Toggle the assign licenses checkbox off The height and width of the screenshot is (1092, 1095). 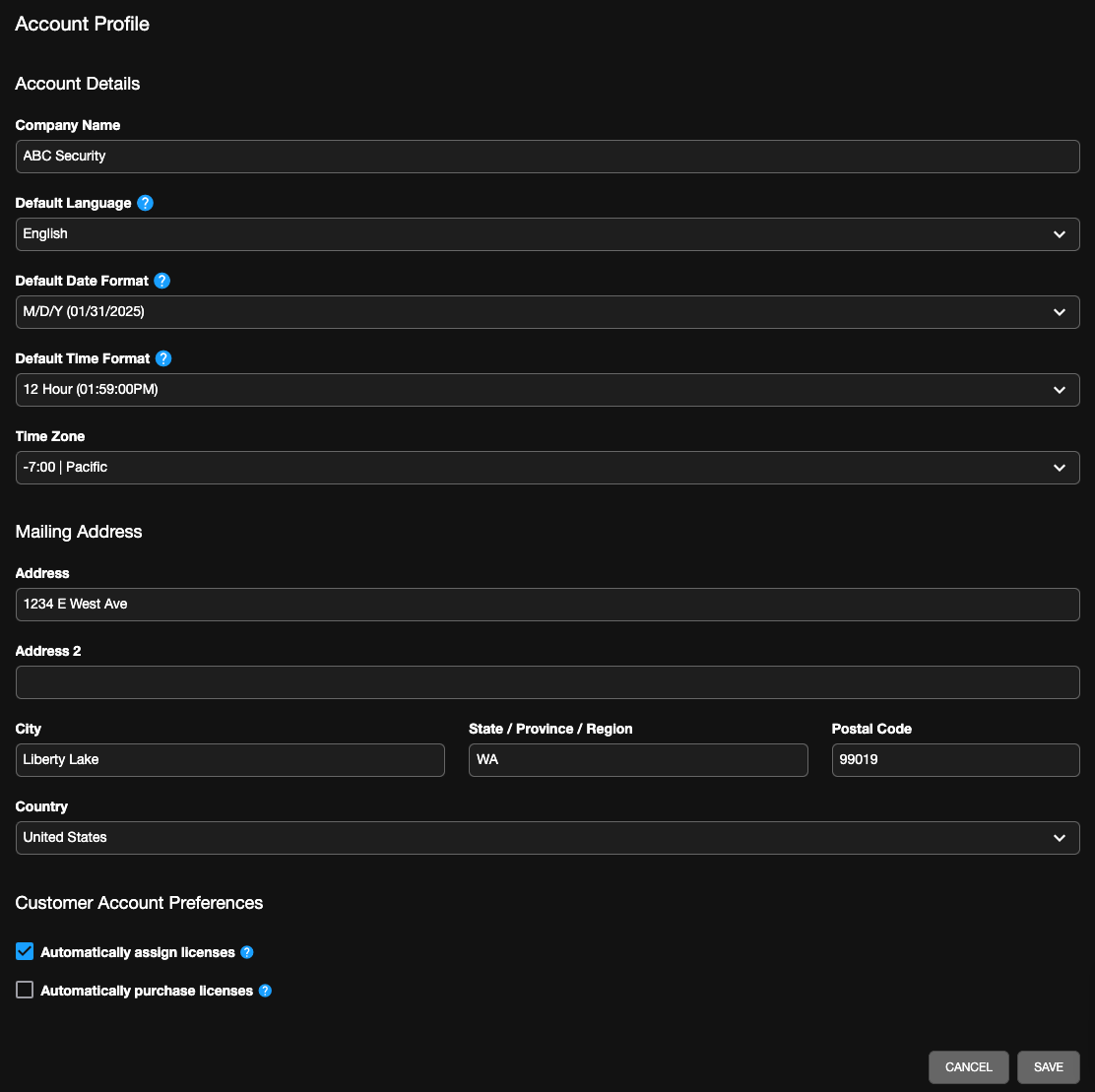coord(24,951)
